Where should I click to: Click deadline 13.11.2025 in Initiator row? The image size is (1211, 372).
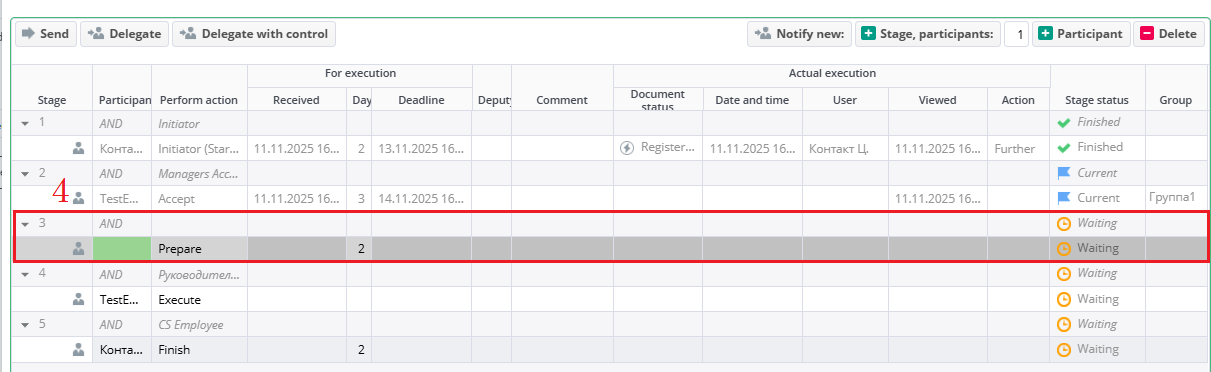click(x=421, y=148)
